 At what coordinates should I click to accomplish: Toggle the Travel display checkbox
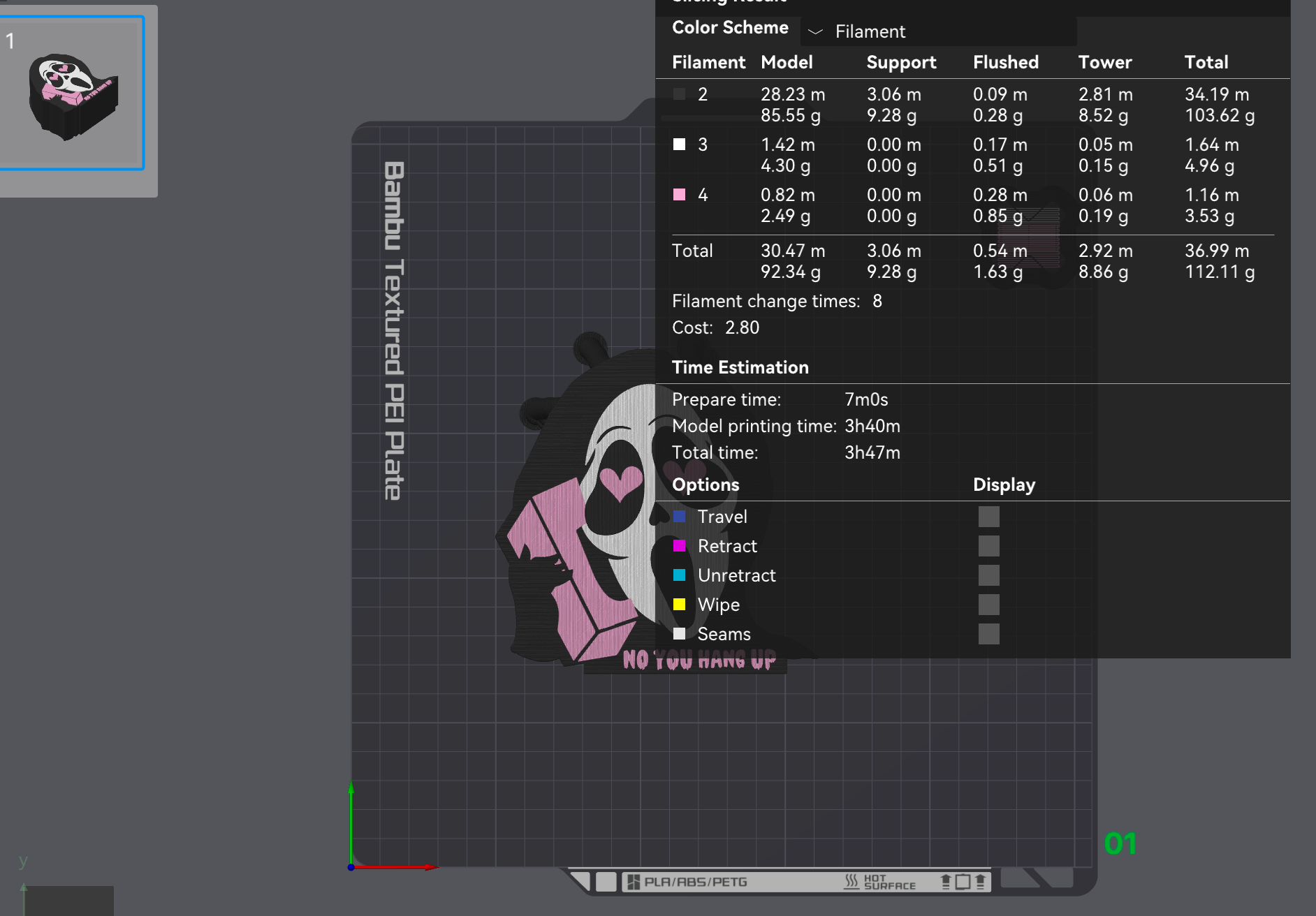[x=988, y=517]
